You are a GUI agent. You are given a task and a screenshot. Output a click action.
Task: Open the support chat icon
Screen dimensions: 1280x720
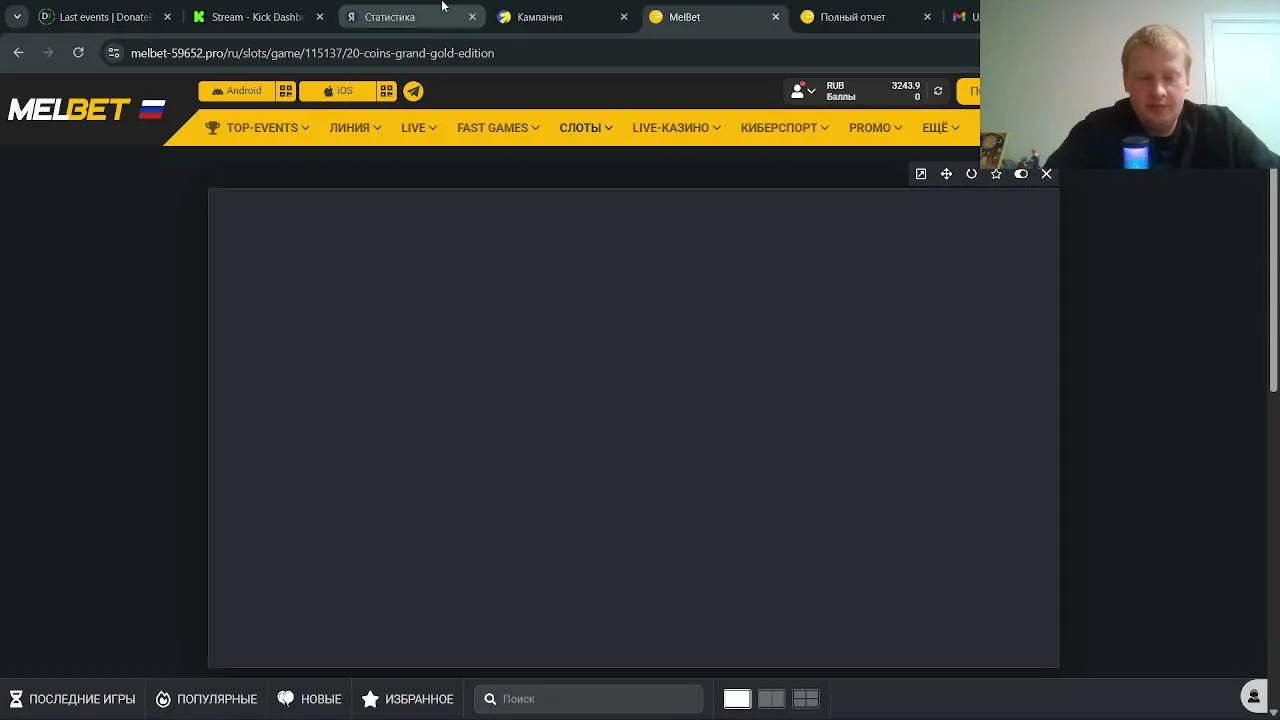(x=1254, y=696)
